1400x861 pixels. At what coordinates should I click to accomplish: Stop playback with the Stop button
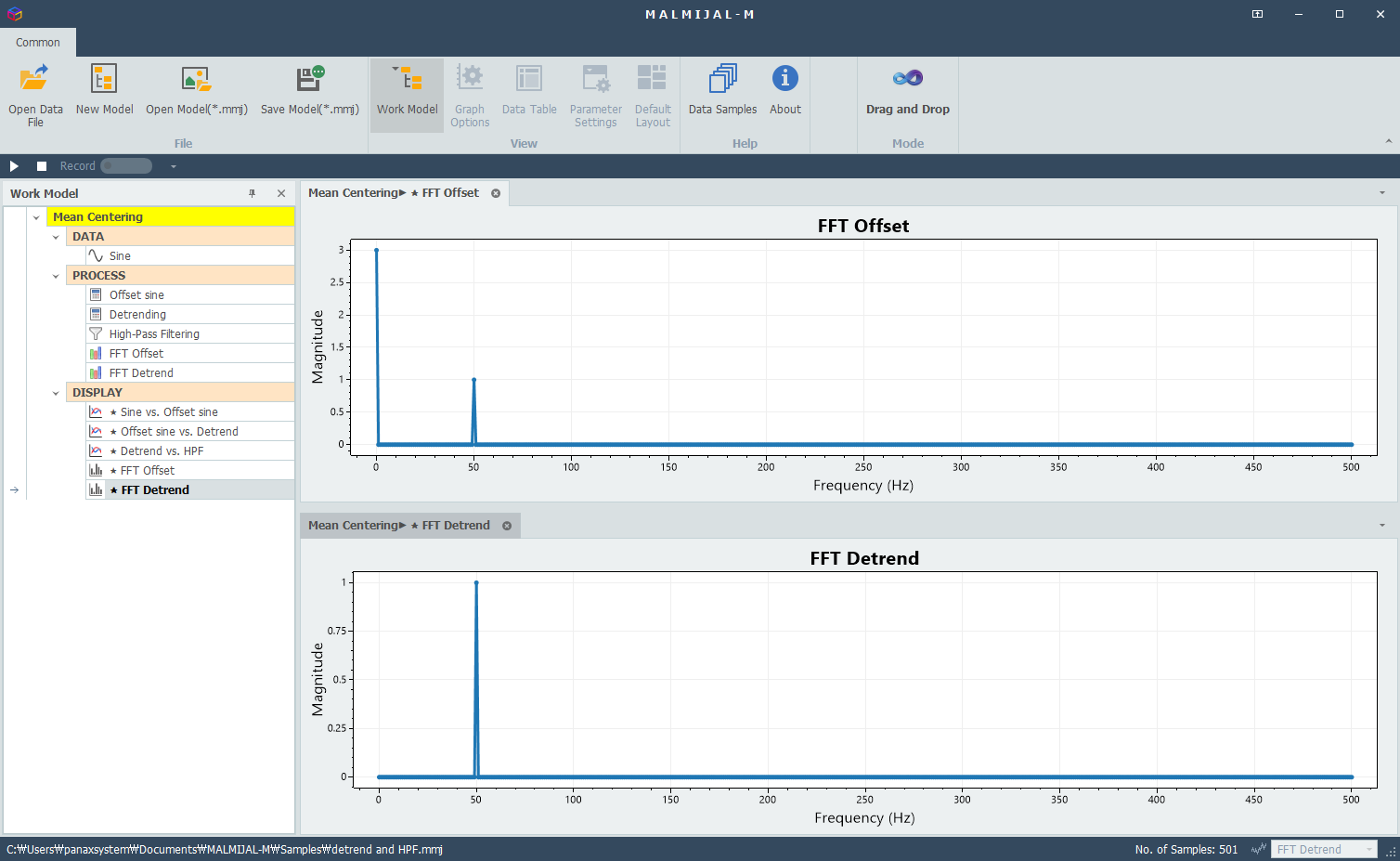(42, 166)
